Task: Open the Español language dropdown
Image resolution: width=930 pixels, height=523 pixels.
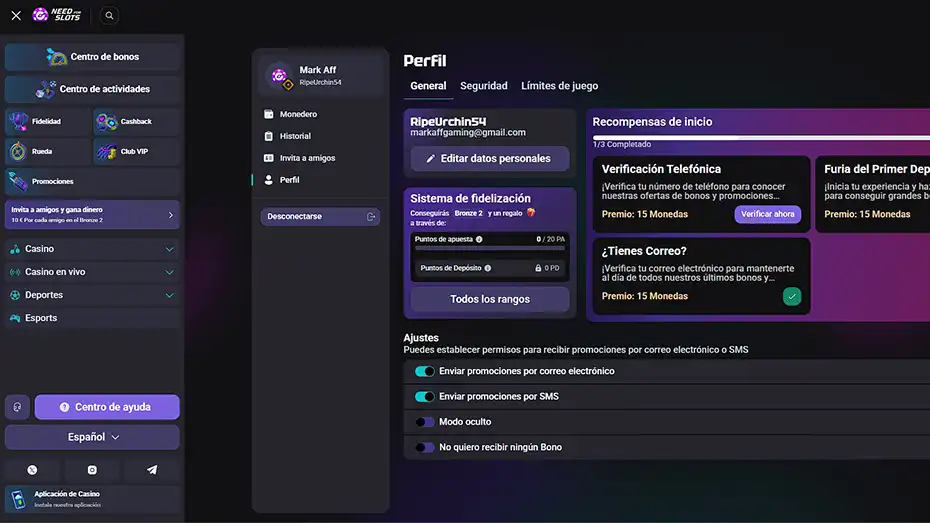Action: click(x=92, y=437)
